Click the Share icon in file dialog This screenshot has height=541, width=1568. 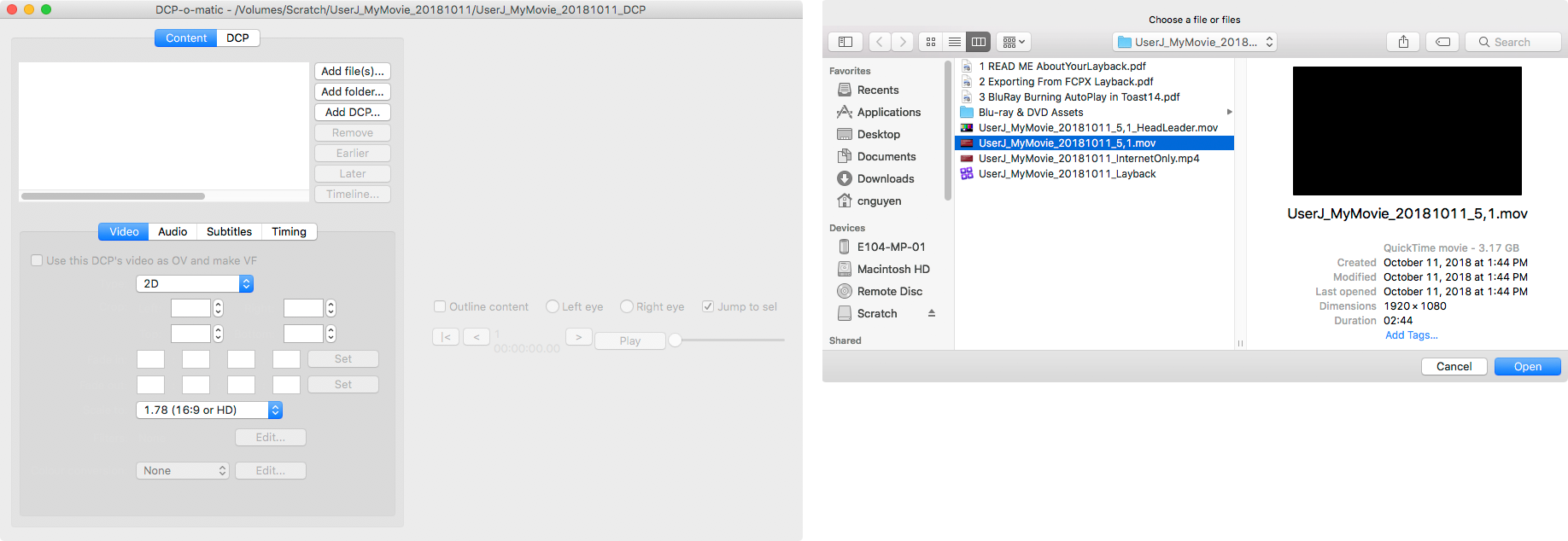1403,42
